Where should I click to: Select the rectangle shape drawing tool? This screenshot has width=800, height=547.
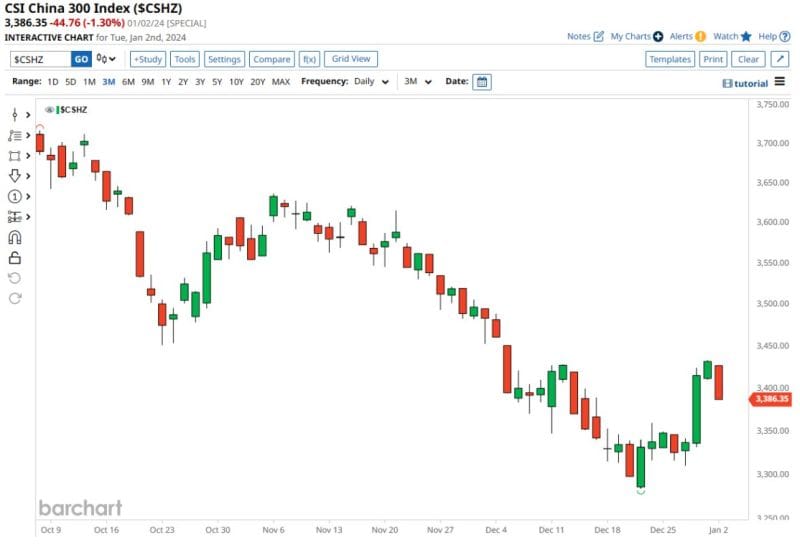tap(15, 156)
